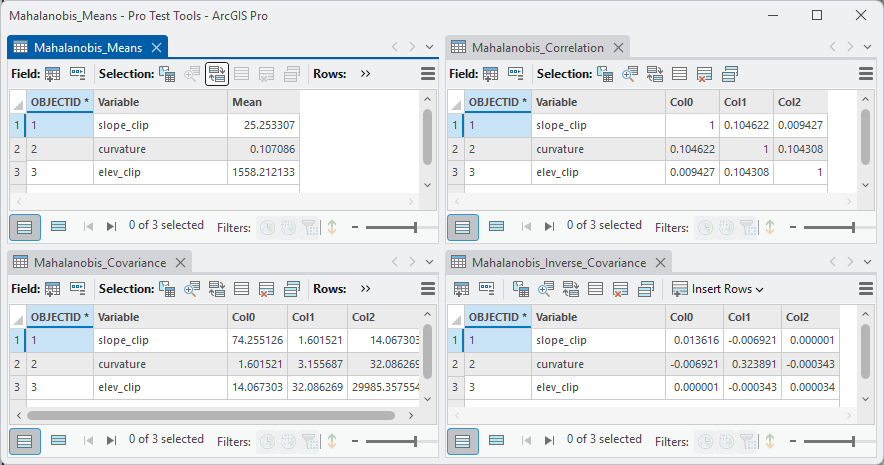Toggle Show all records in Mahalanobis_Covariance footer
The height and width of the screenshot is (465, 884).
click(25, 441)
